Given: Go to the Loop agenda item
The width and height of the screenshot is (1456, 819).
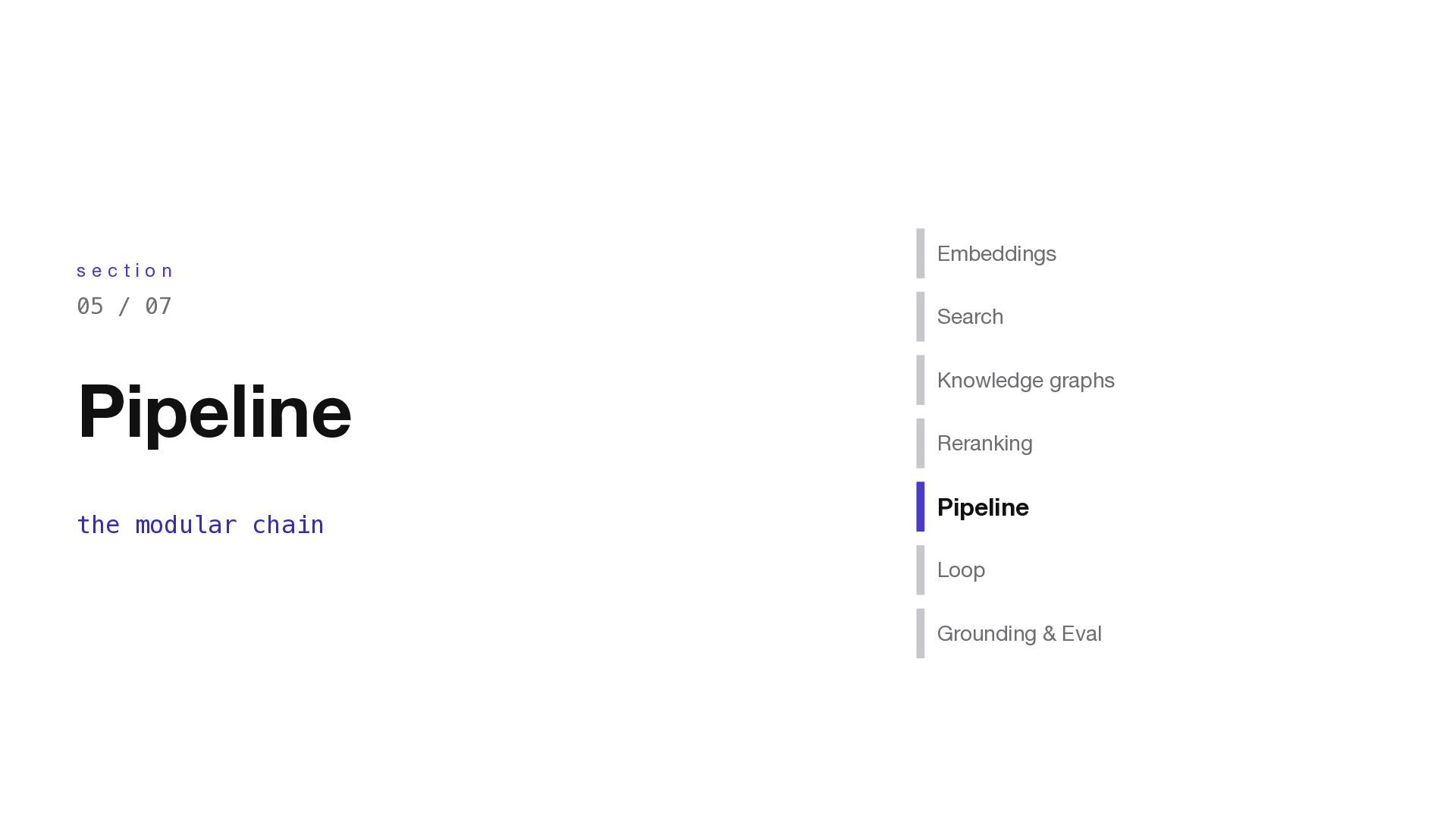Looking at the screenshot, I should [x=961, y=570].
